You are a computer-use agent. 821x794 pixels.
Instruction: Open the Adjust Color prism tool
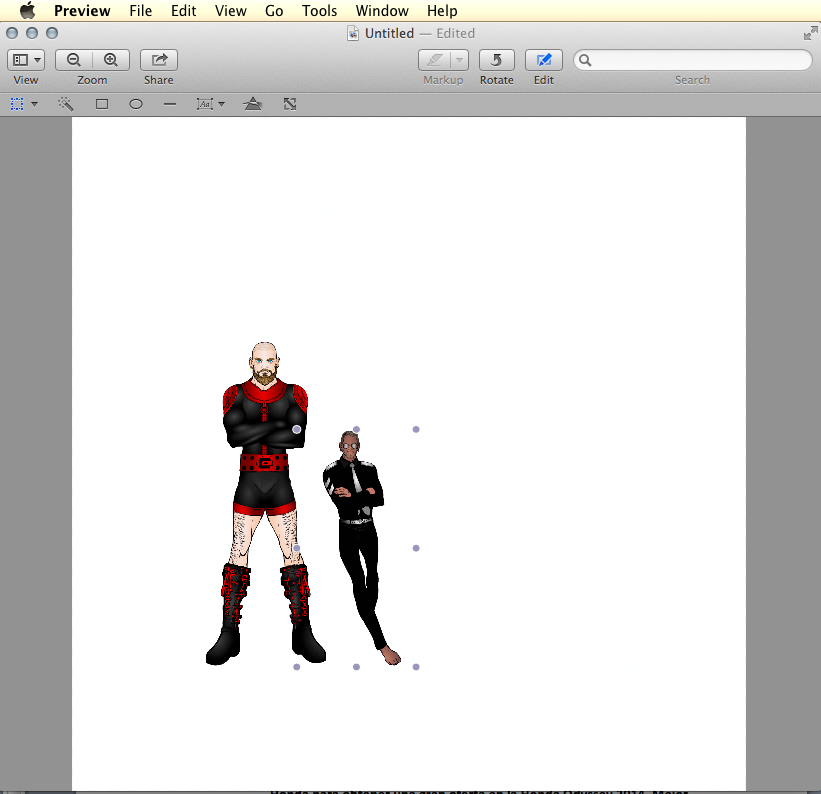tap(253, 104)
